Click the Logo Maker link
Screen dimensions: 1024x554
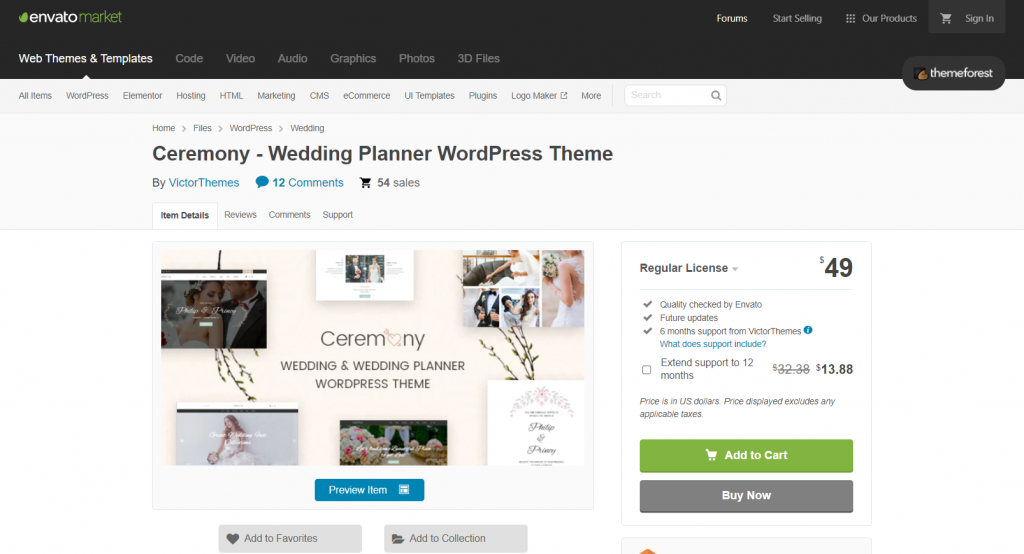[534, 95]
